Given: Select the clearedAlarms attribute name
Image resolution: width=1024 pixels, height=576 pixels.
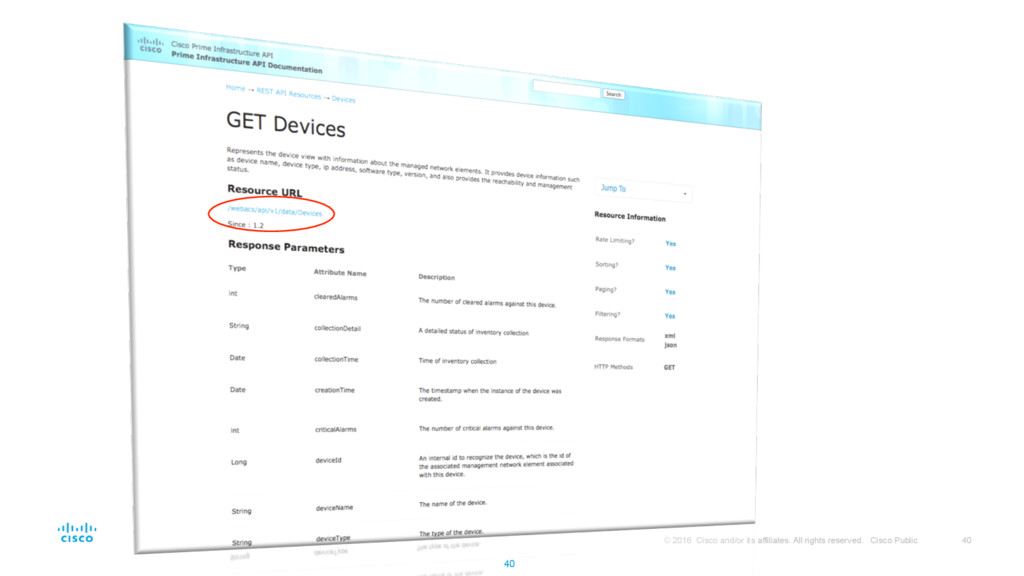Looking at the screenshot, I should click(336, 297).
